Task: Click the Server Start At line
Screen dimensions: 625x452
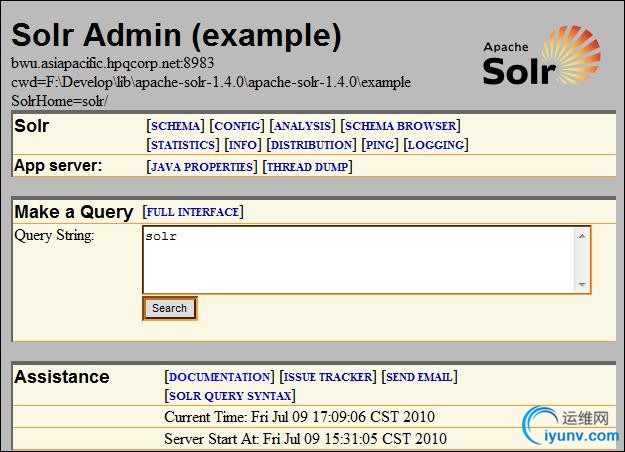Action: [x=305, y=438]
